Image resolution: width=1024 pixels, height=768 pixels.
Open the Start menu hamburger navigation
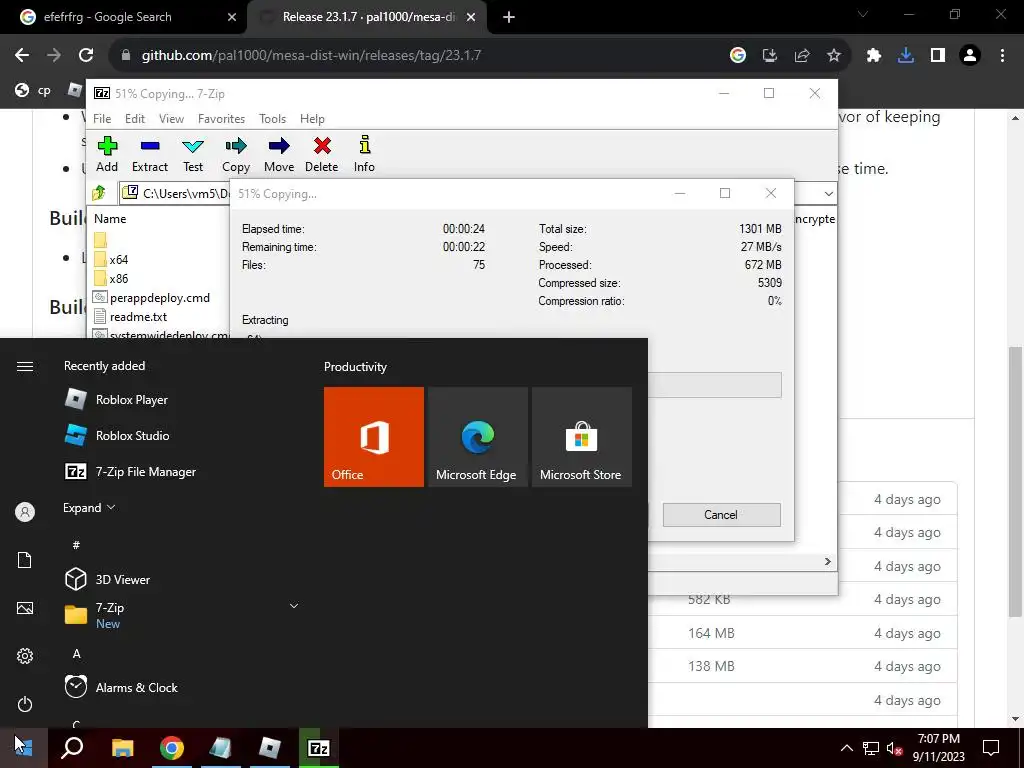pos(25,366)
